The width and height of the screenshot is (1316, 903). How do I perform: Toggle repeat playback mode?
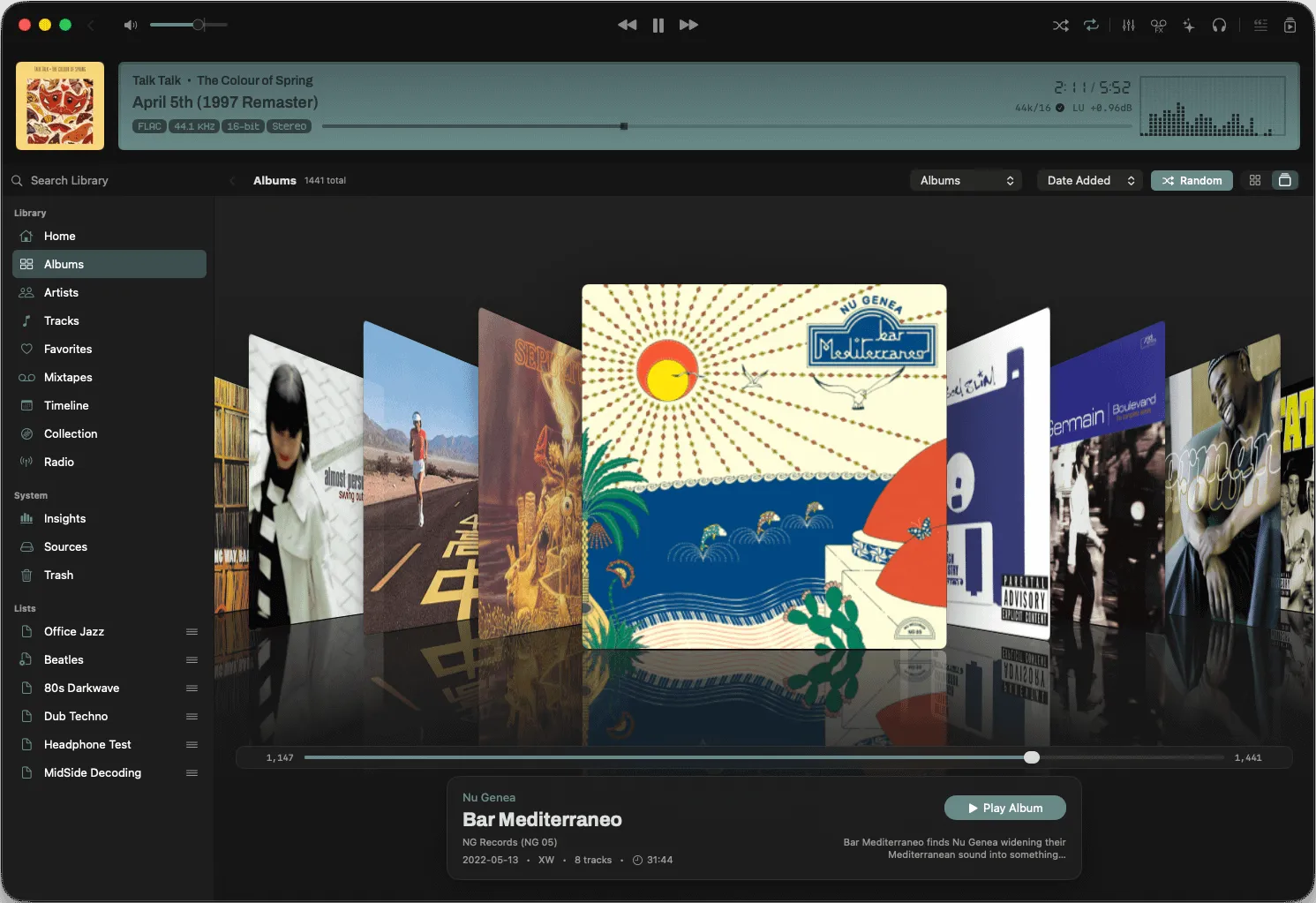pyautogui.click(x=1092, y=26)
